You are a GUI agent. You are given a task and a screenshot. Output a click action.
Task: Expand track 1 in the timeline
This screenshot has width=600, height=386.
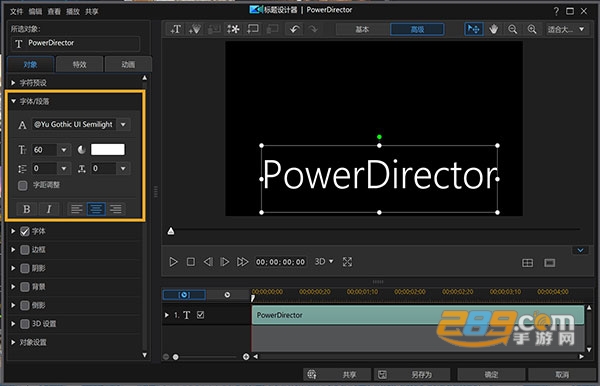point(166,315)
